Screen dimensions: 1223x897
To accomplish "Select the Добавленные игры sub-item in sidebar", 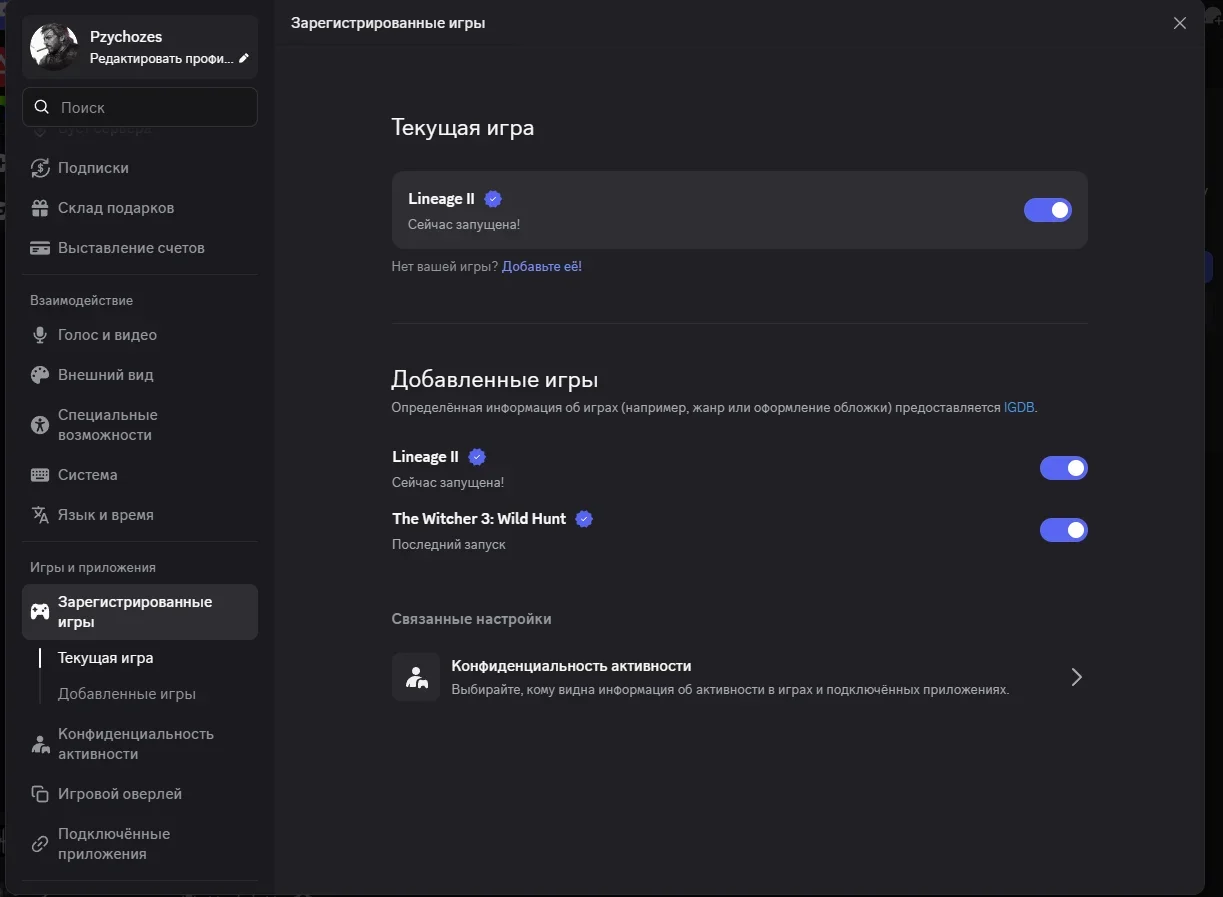I will click(127, 694).
